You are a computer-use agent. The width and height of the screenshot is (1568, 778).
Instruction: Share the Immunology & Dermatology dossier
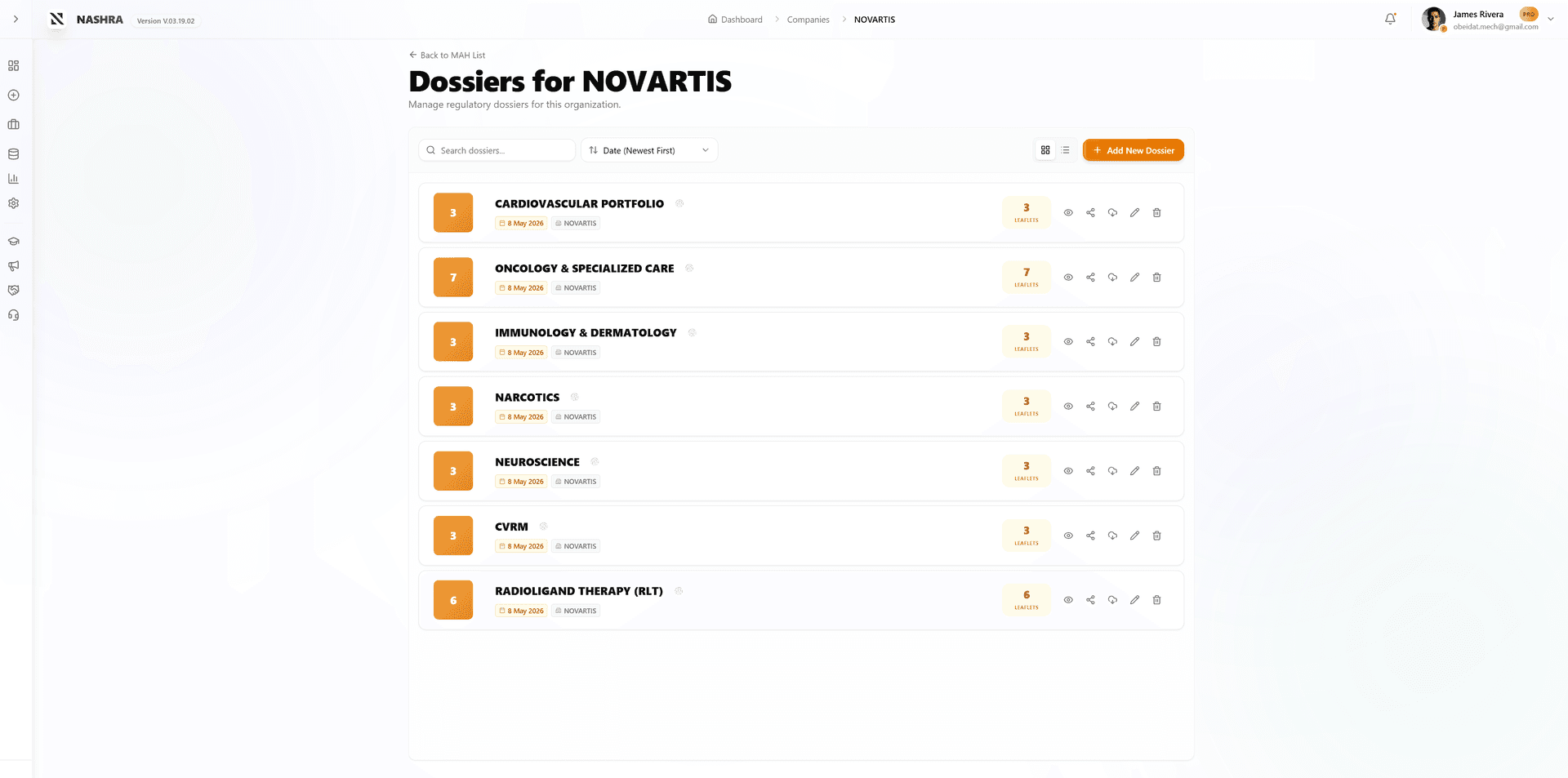coord(1090,341)
